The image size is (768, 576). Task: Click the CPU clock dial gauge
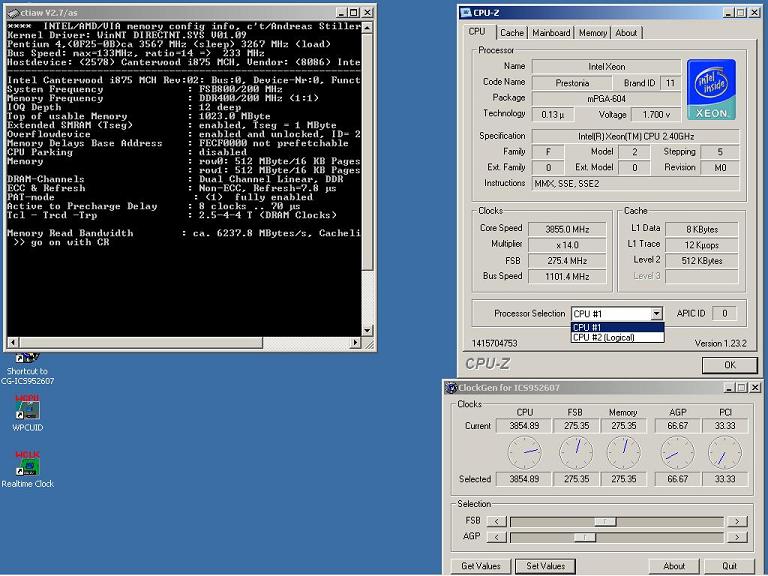pos(525,453)
